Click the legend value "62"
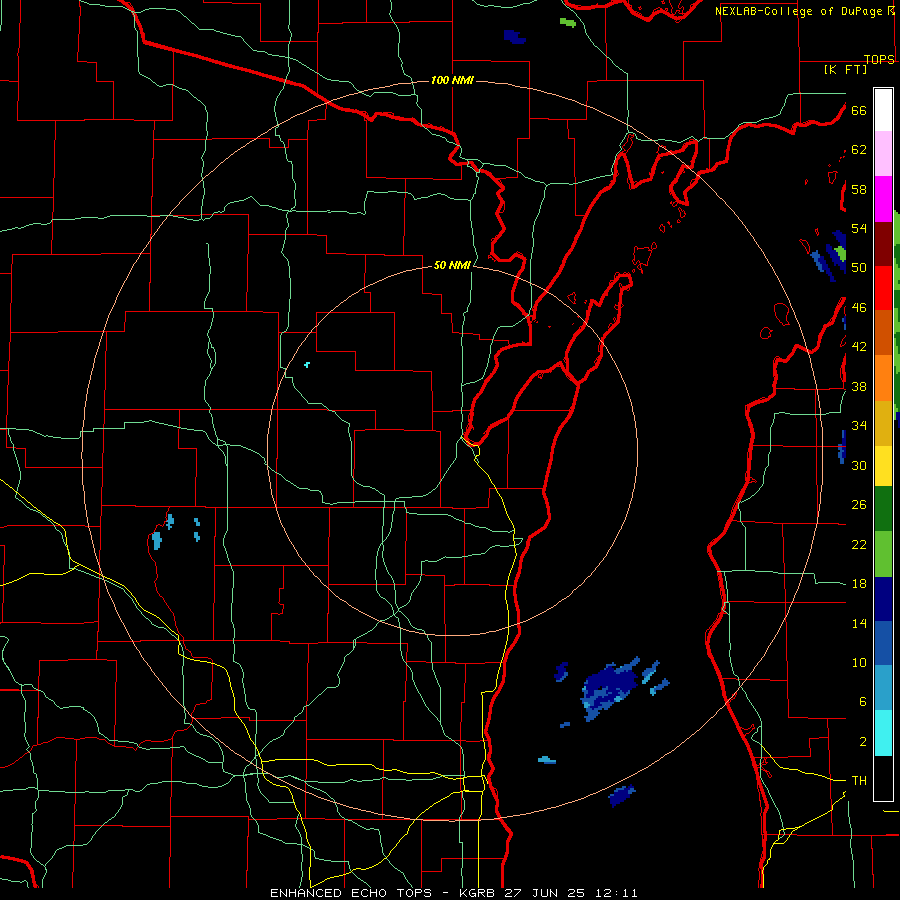The height and width of the screenshot is (900, 900). 859,150
